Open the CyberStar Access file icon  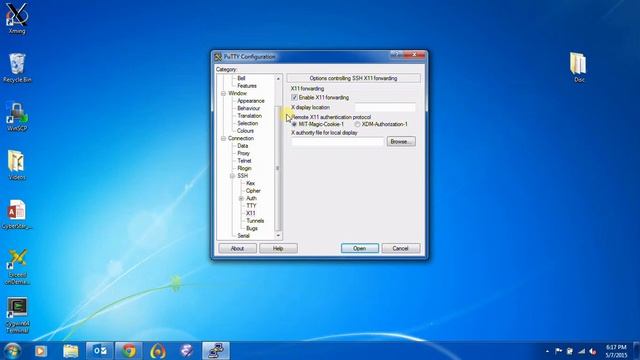tap(17, 214)
